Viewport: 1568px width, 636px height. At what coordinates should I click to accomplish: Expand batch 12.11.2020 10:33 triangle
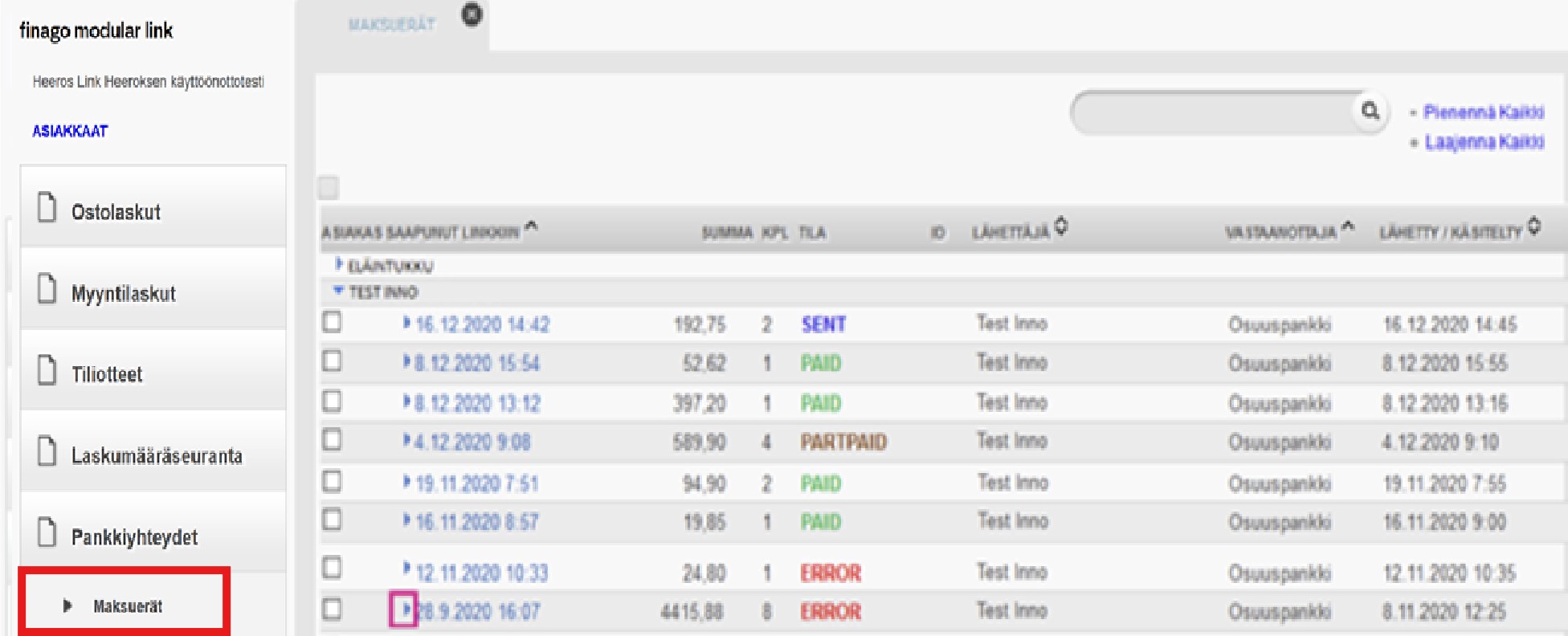coord(407,569)
